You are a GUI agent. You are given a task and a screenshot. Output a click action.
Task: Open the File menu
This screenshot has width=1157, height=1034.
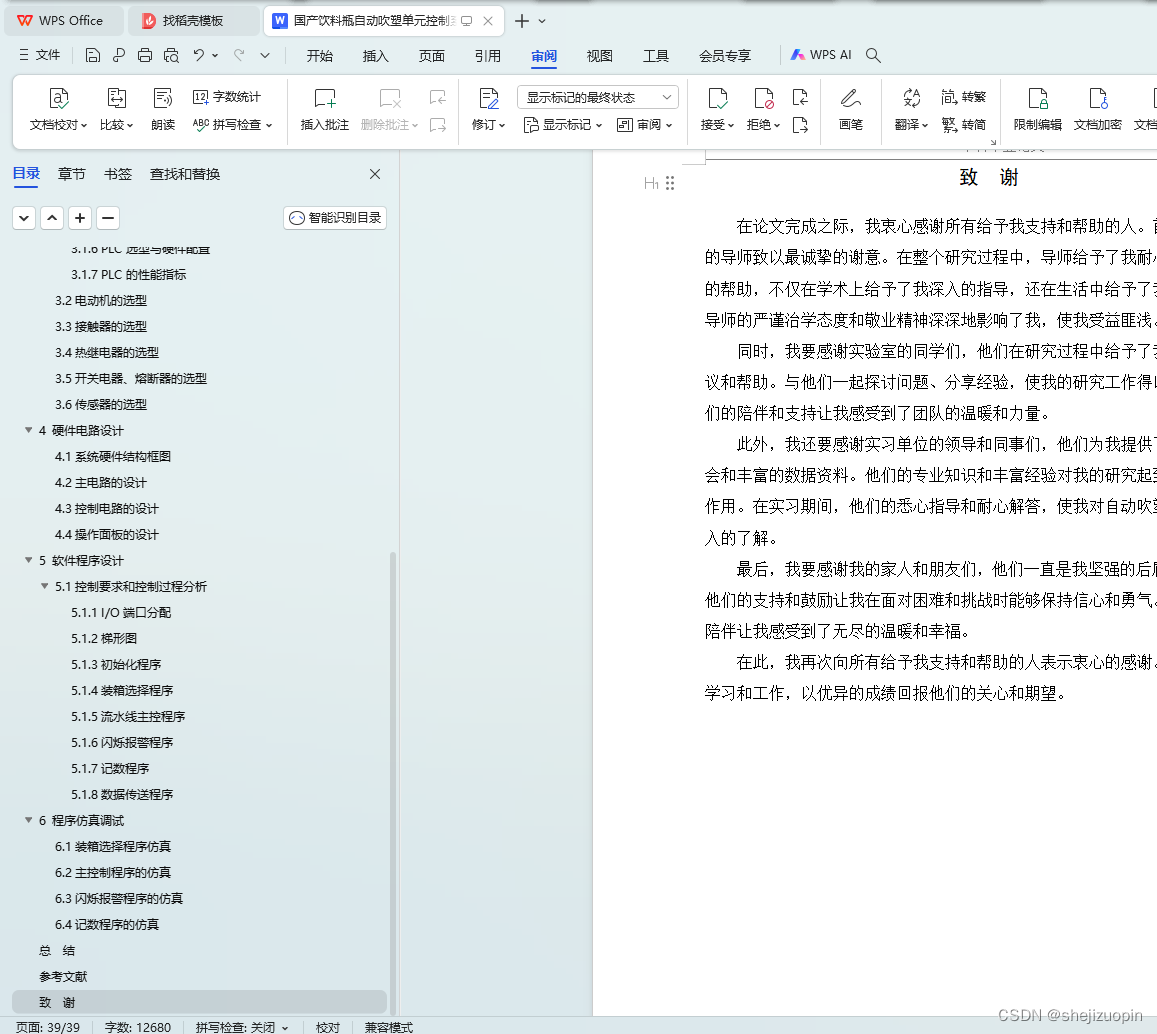[40, 55]
